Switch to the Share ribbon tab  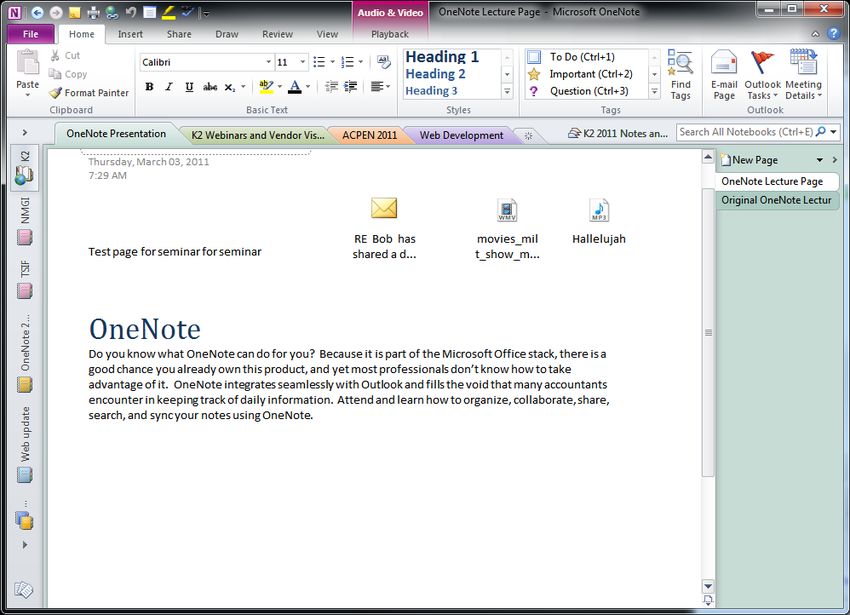[179, 34]
